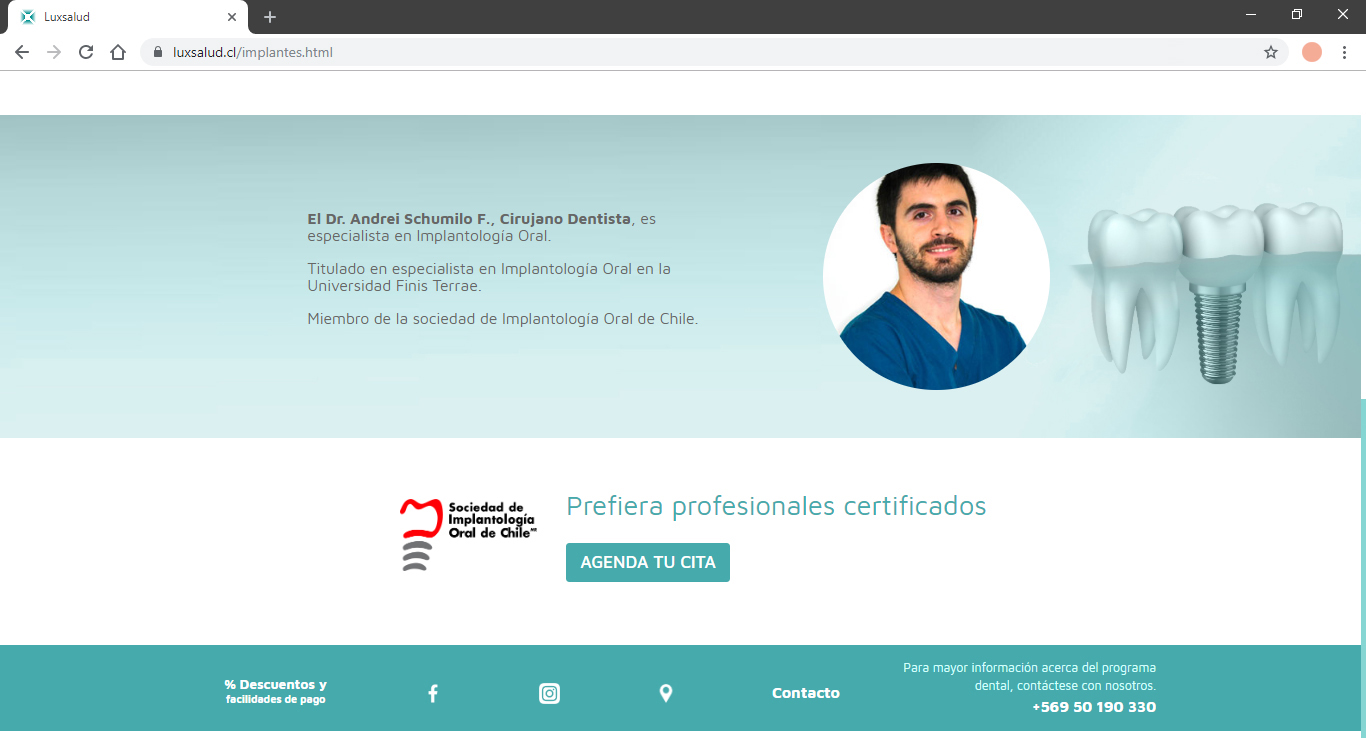Viewport: 1366px width, 738px height.
Task: Open the browser home page
Action: [x=118, y=52]
